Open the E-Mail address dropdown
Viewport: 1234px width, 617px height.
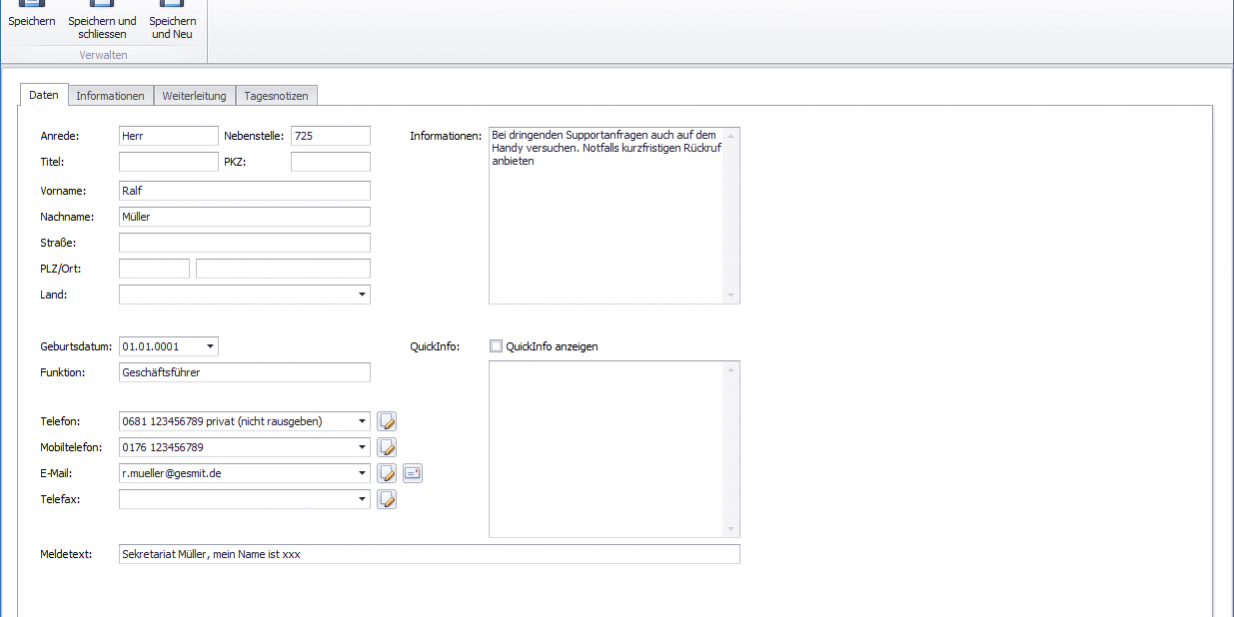(x=361, y=474)
